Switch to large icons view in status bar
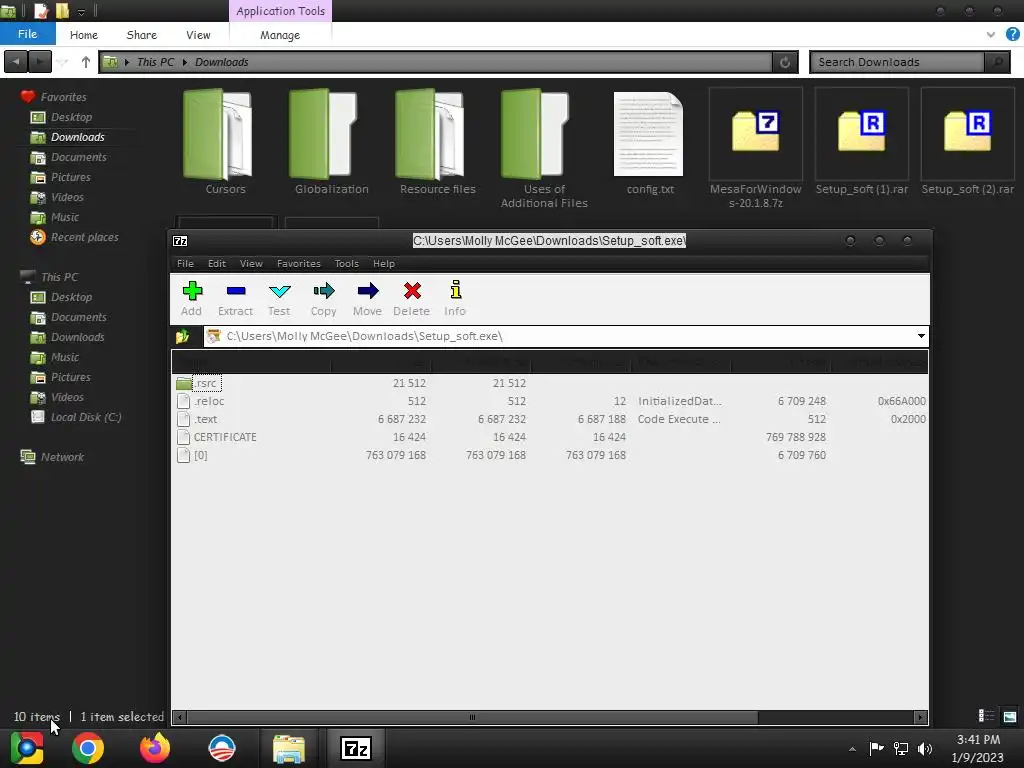 (x=1010, y=716)
